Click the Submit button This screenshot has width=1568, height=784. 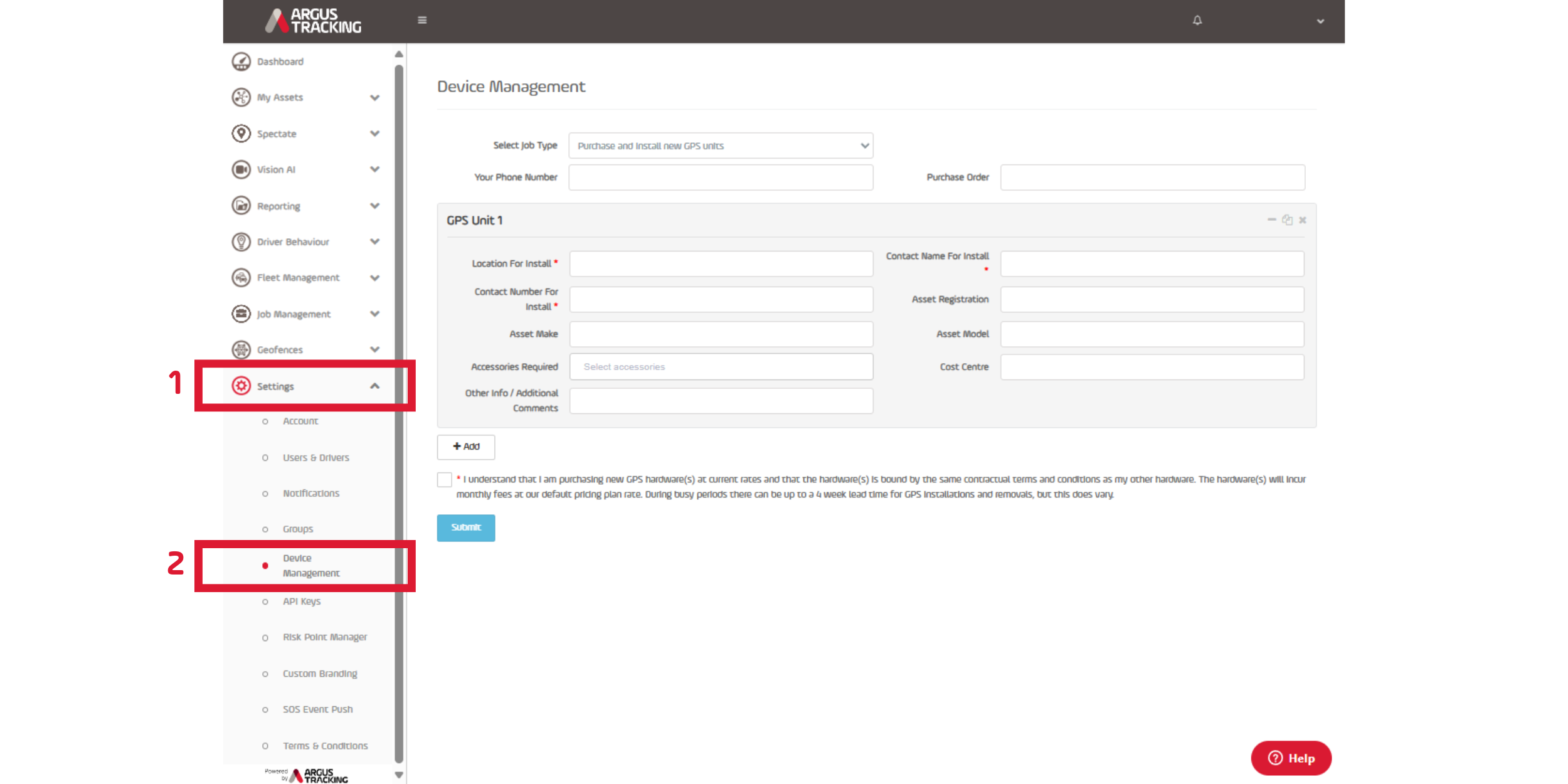(466, 527)
